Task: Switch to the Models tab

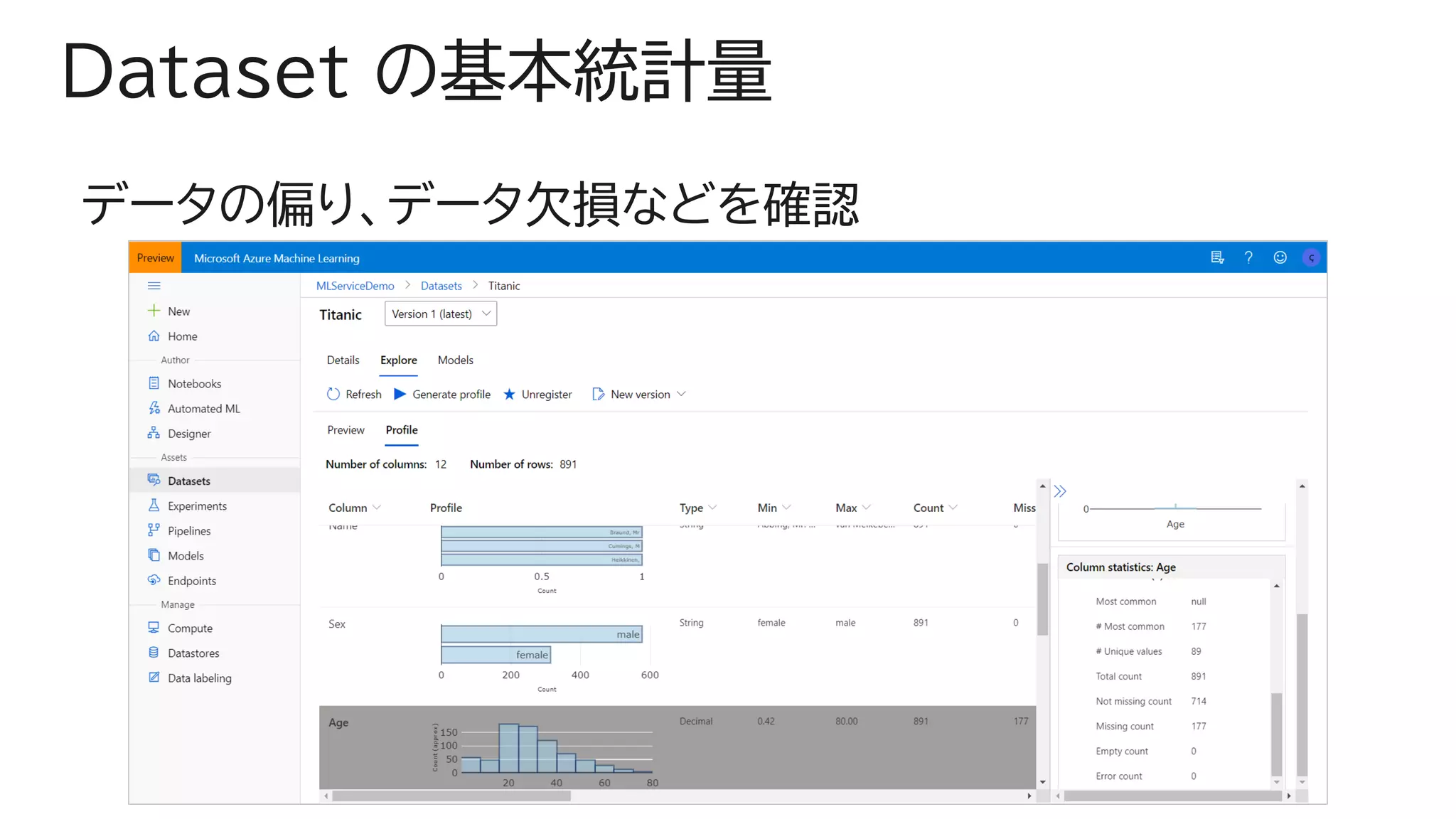Action: click(455, 360)
